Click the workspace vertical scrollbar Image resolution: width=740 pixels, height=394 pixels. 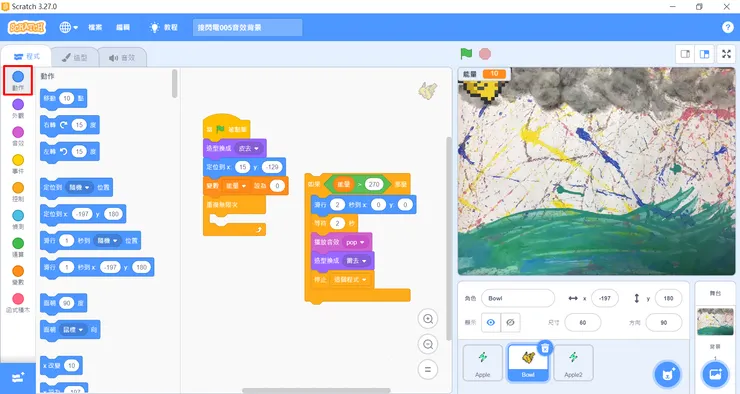[x=448, y=238]
